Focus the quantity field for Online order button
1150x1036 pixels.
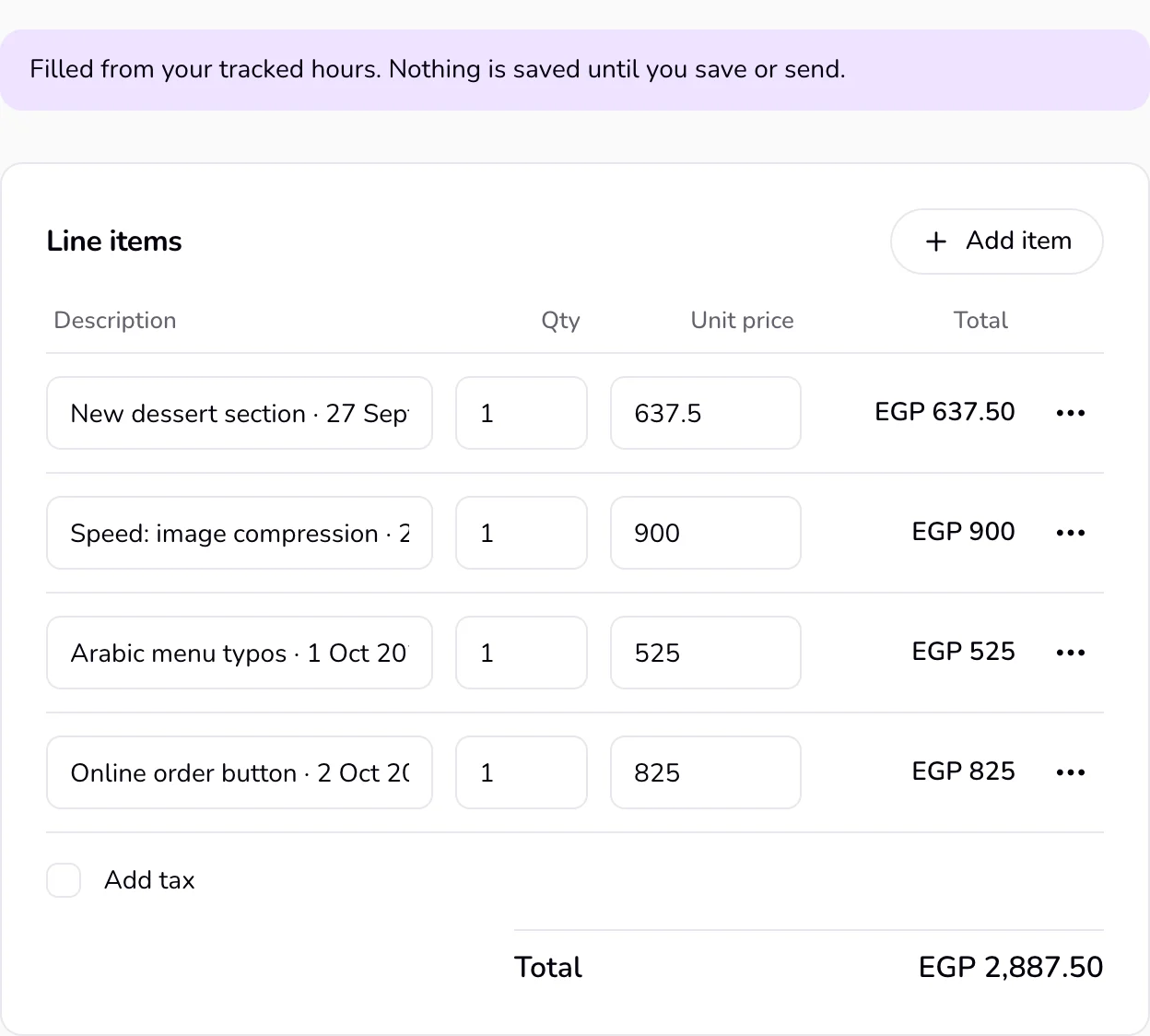click(522, 772)
